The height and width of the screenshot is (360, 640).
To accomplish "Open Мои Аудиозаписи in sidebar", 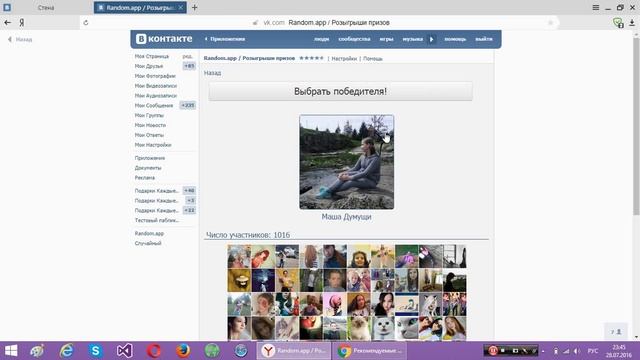I will pyautogui.click(x=156, y=96).
